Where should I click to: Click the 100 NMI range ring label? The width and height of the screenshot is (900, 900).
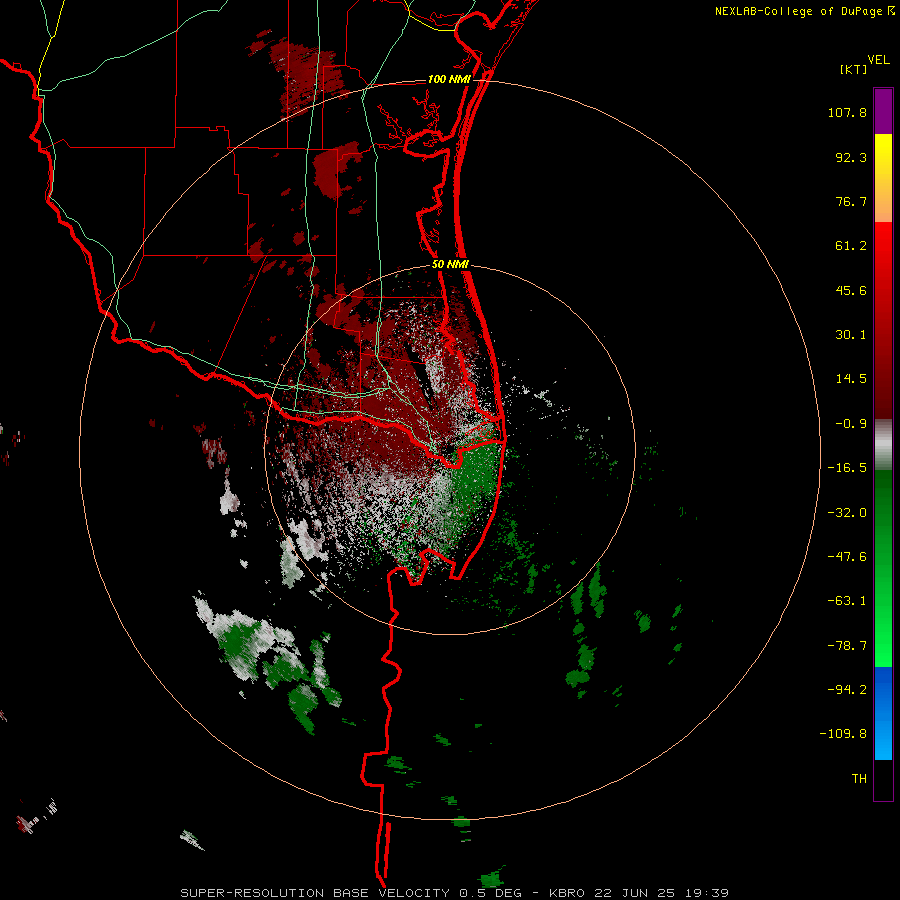tap(449, 79)
